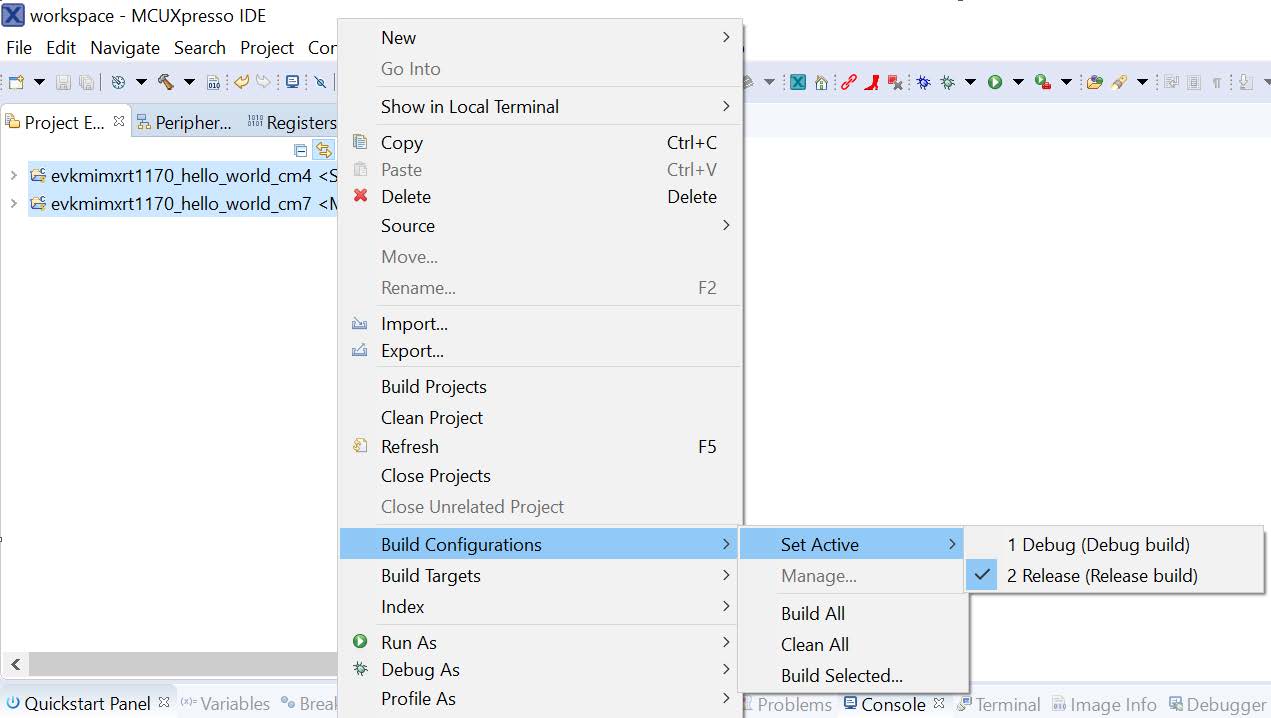Expand the evkmimxrt1170_hello_world_cm4 project tree
This screenshot has width=1271, height=718.
[x=13, y=176]
